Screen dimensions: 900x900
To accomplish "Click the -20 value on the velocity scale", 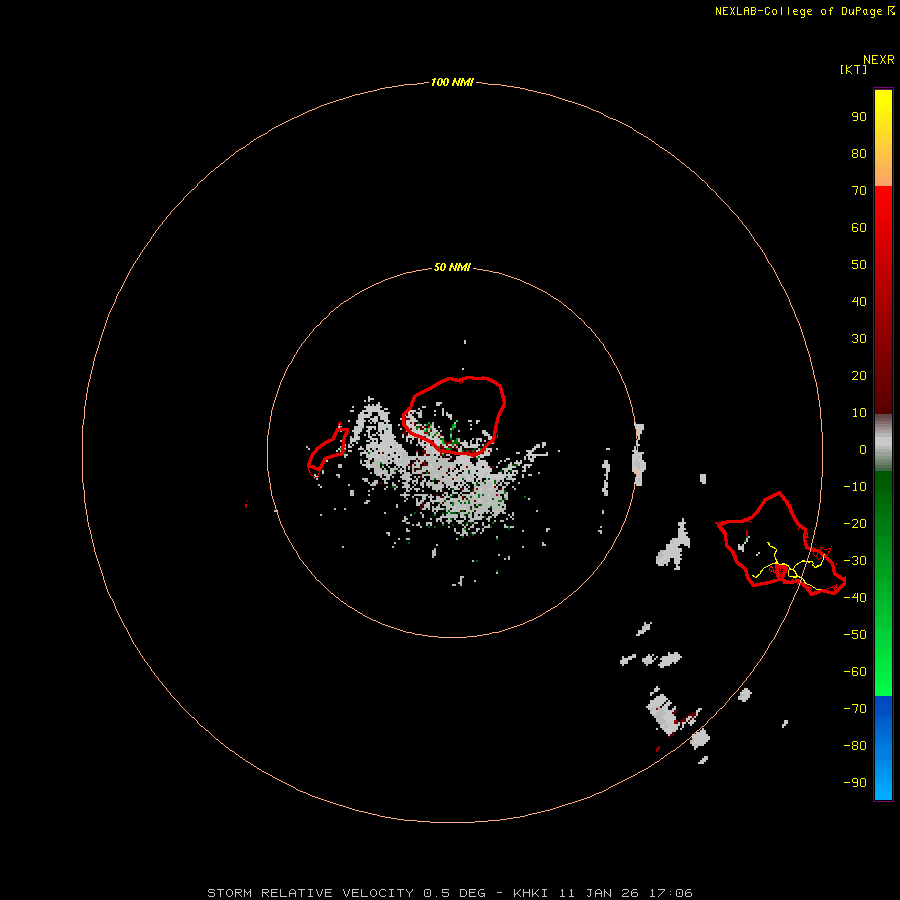I will coord(855,524).
